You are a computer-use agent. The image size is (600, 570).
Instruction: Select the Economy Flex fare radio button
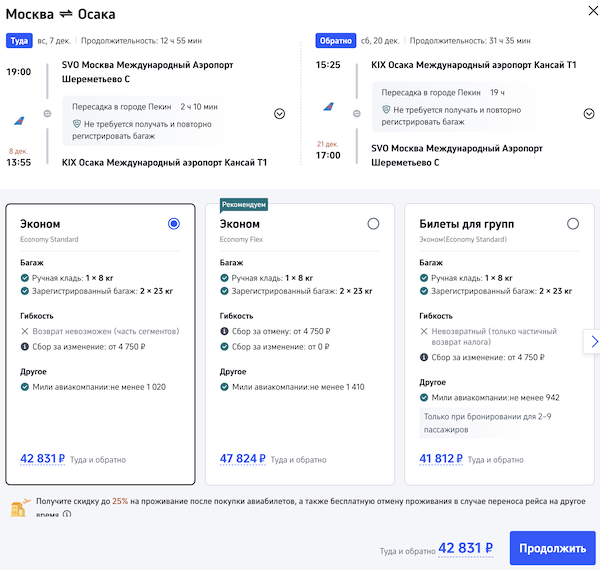coord(373,224)
